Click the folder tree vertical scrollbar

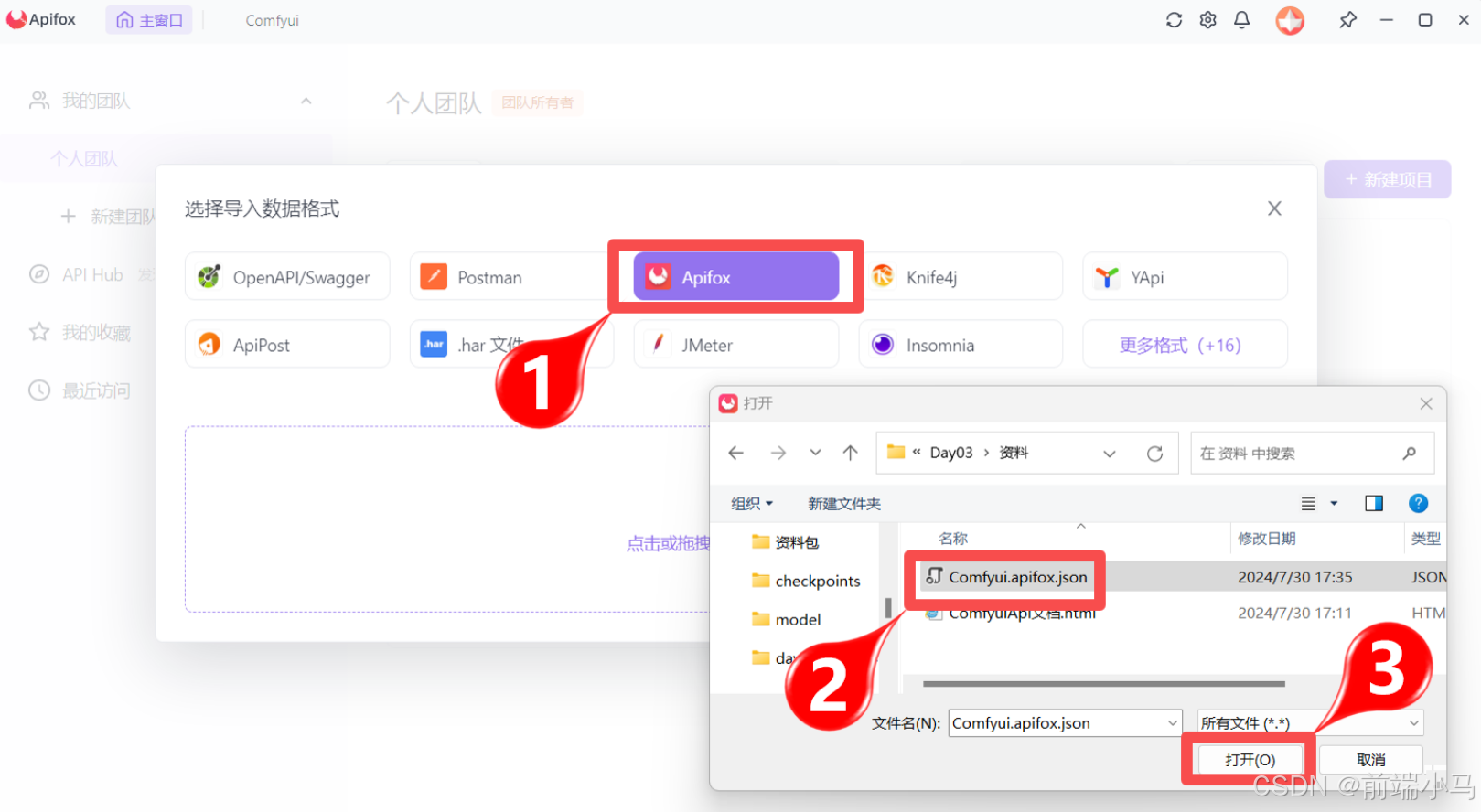point(887,607)
